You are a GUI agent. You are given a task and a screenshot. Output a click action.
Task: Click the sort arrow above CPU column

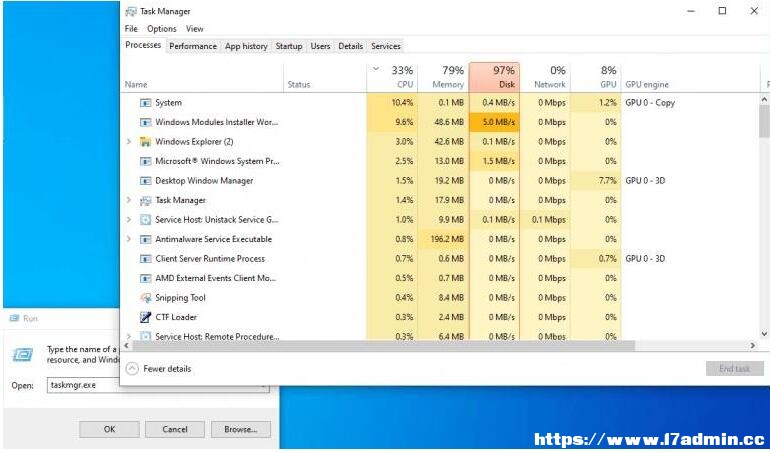coord(376,69)
